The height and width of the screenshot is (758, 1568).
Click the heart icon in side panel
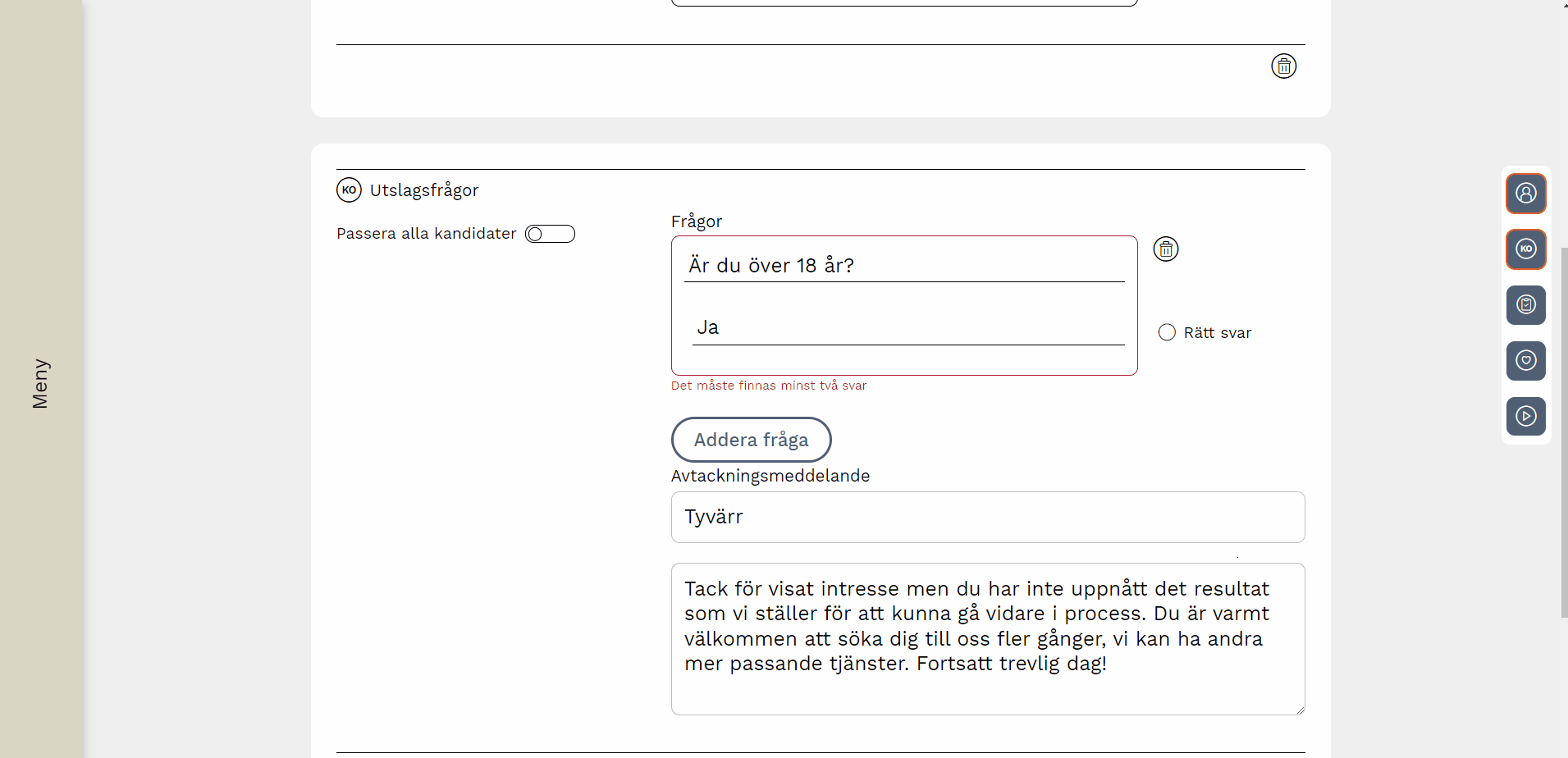coord(1525,361)
